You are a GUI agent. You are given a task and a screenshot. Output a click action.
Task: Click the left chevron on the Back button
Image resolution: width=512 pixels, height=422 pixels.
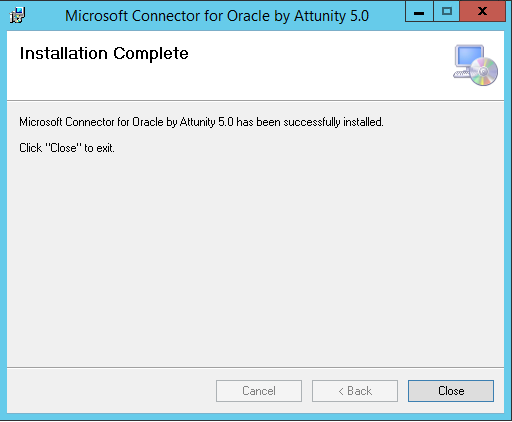tap(341, 391)
